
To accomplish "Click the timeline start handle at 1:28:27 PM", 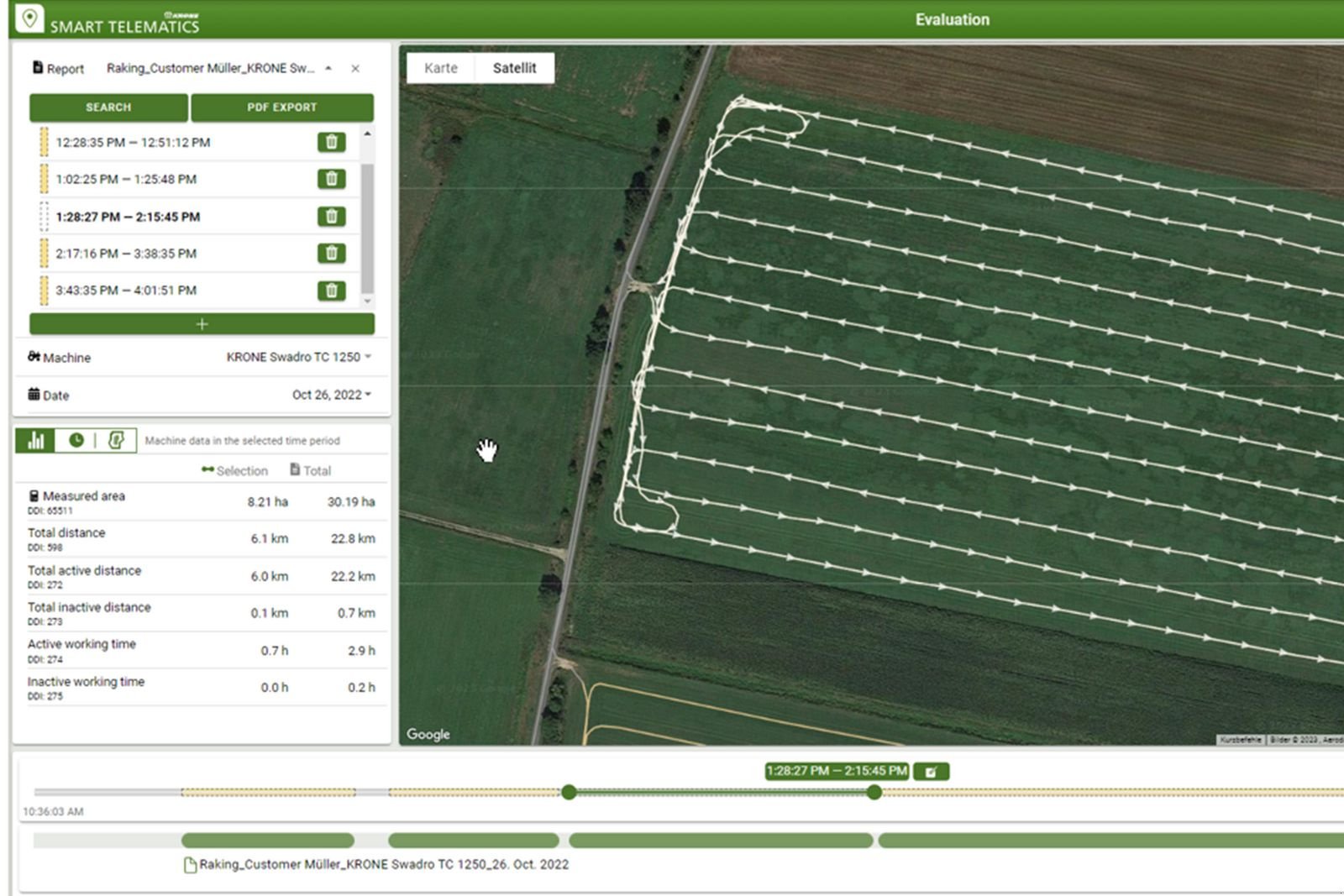I will [x=569, y=792].
